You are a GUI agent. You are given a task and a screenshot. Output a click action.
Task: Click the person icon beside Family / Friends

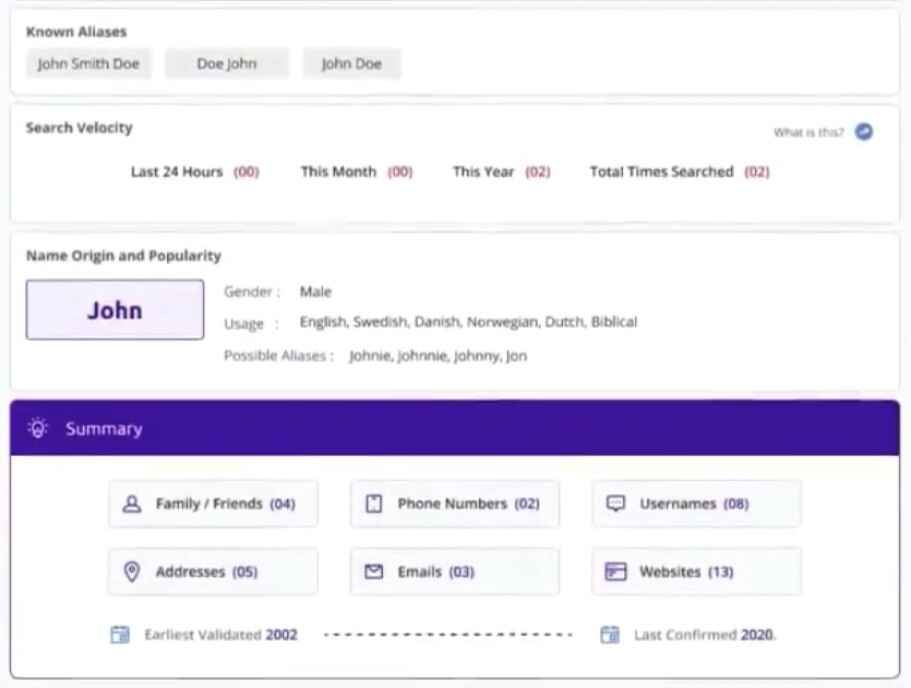pos(131,504)
